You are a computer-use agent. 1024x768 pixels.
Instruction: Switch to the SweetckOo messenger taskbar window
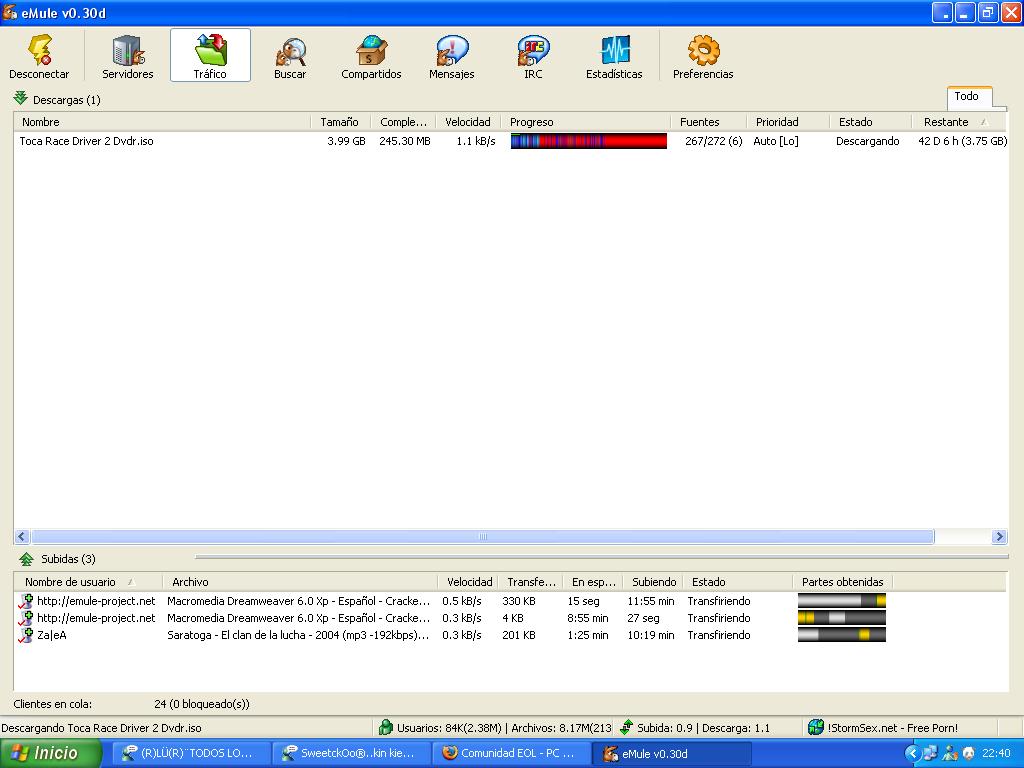pos(351,753)
